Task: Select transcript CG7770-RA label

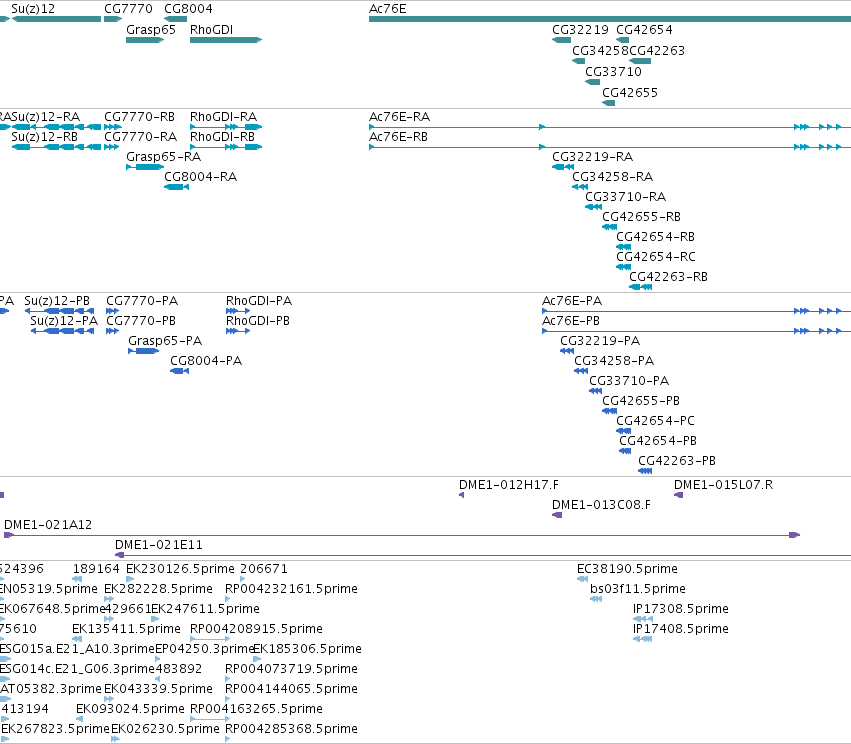Action: point(141,137)
